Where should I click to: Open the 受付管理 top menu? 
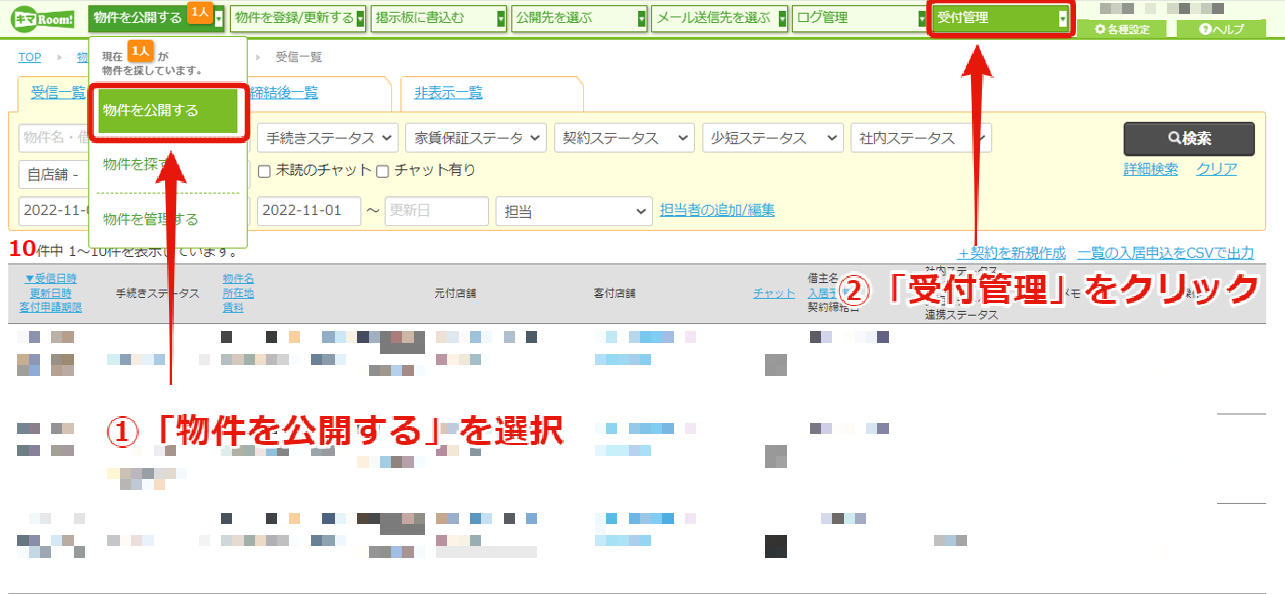[x=1002, y=18]
